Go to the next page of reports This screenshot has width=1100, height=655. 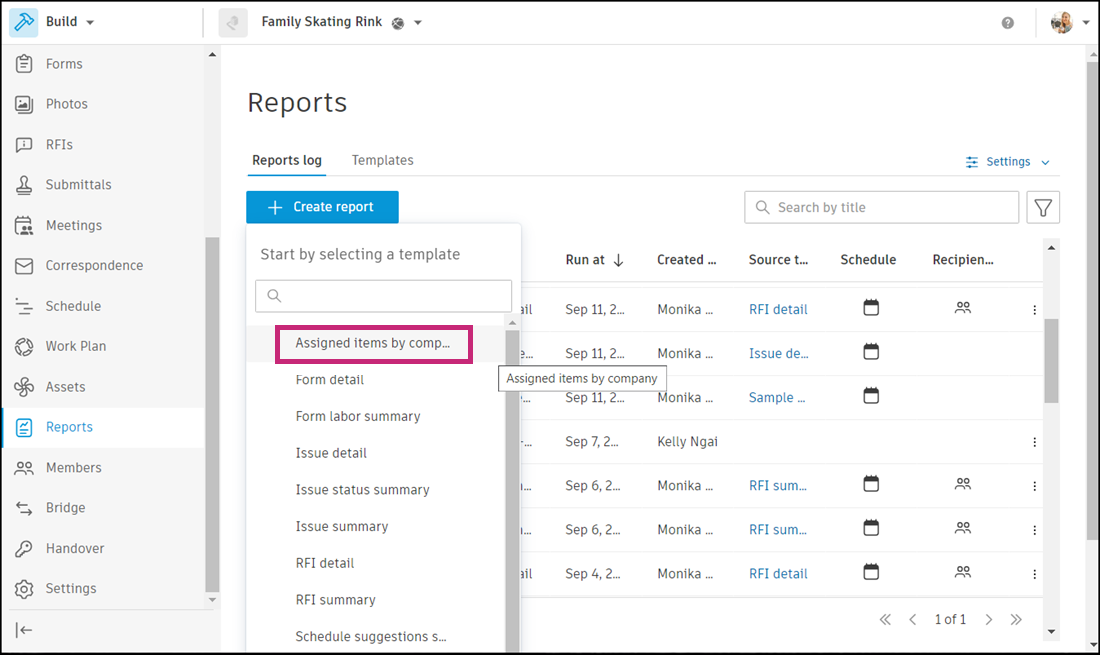[x=989, y=620]
